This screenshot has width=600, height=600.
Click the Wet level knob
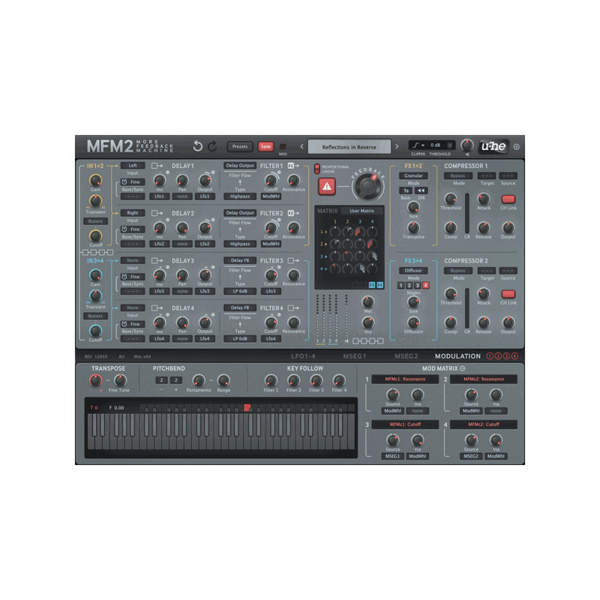[x=368, y=302]
